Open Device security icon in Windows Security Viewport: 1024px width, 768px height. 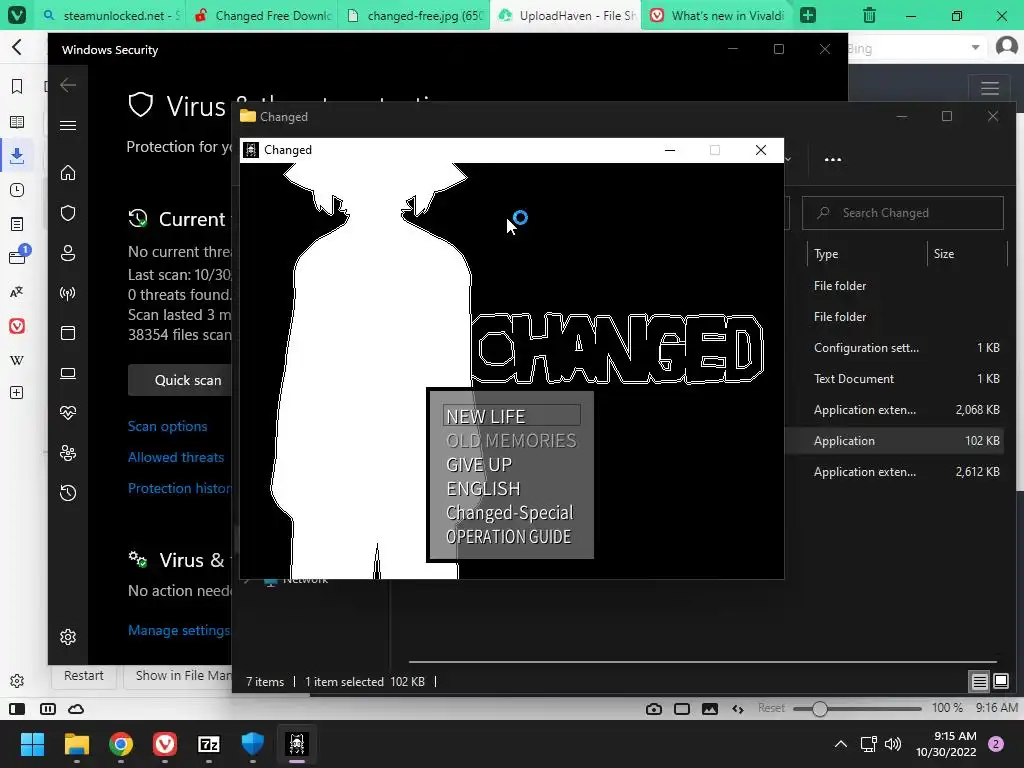tap(68, 373)
